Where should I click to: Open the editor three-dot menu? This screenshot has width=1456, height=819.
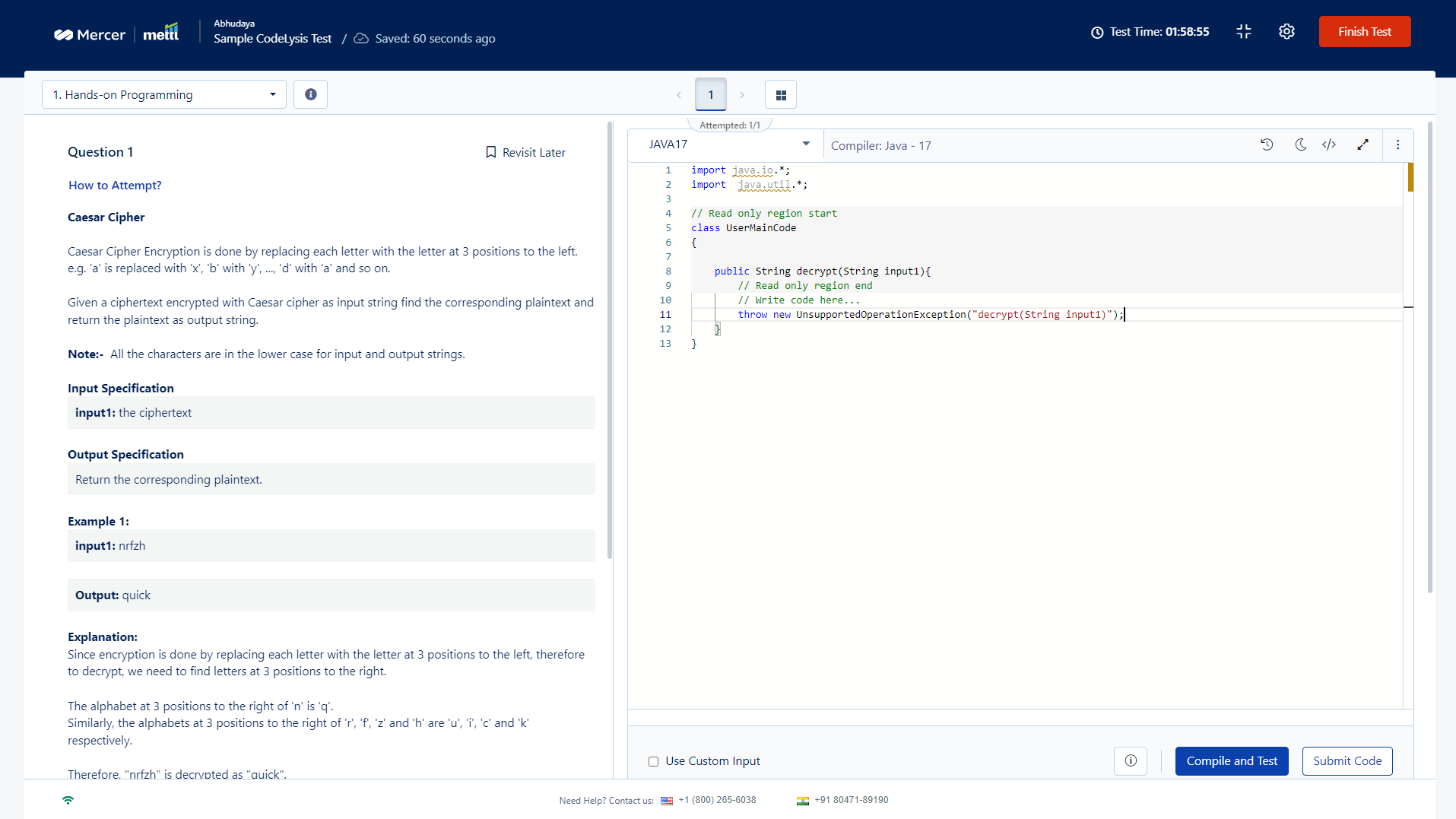click(1397, 144)
